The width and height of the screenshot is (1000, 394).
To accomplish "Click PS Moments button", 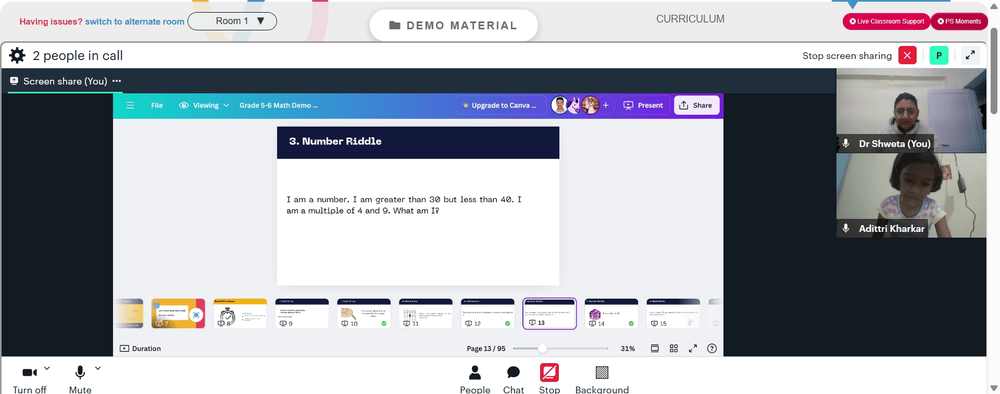I will pyautogui.click(x=959, y=21).
